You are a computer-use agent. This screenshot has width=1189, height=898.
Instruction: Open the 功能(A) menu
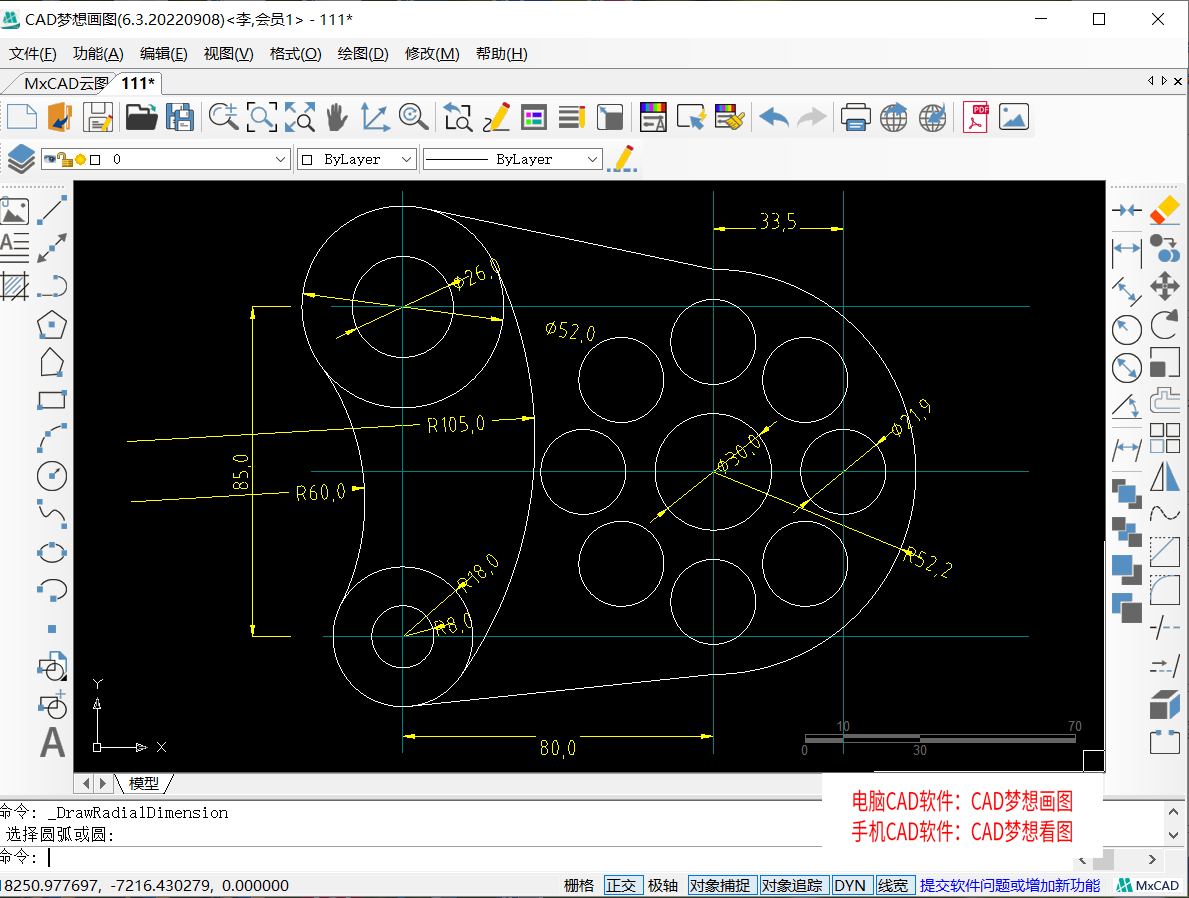click(x=98, y=54)
